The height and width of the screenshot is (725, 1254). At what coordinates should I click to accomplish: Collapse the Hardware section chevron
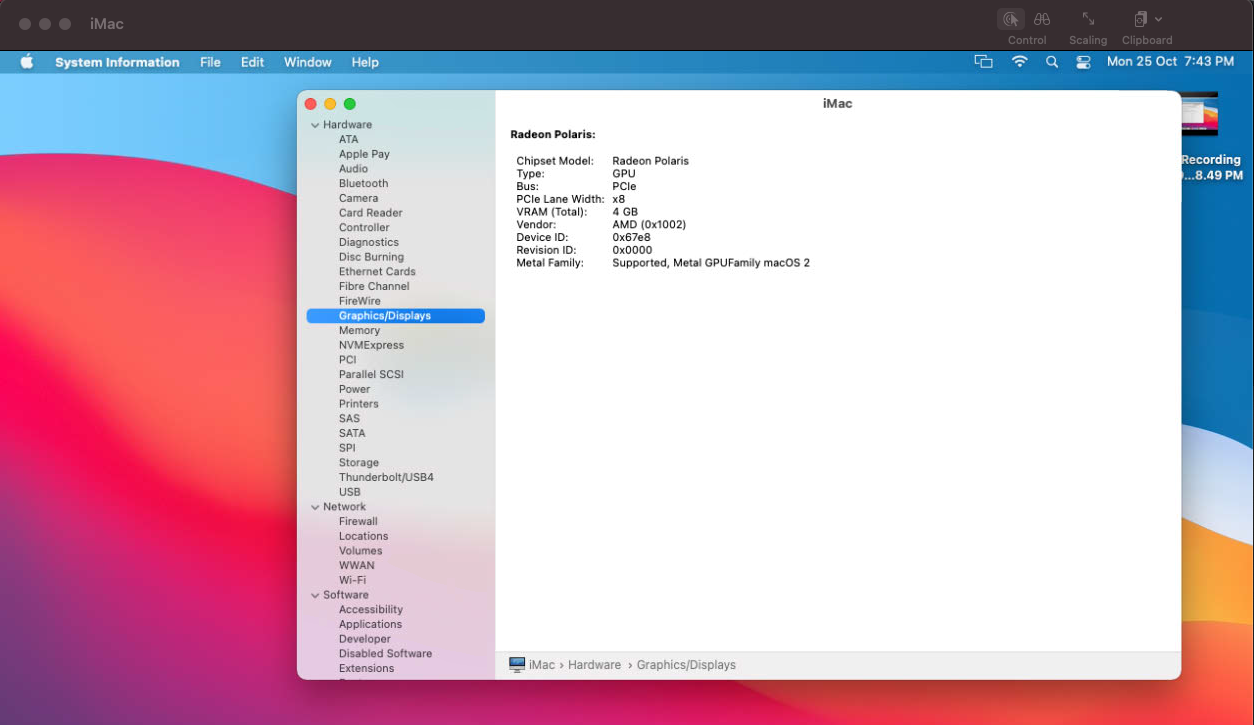coord(315,125)
